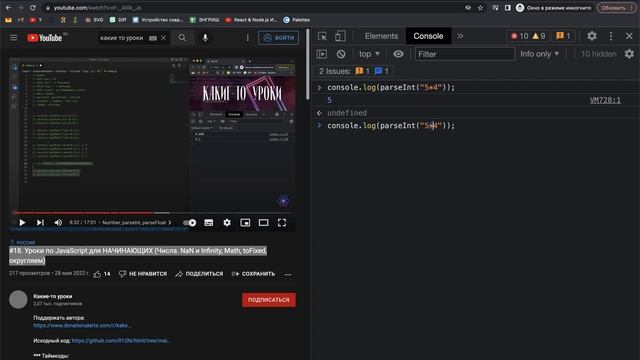The width and height of the screenshot is (640, 360).
Task: Toggle autoplay switch in player
Action: point(189,222)
